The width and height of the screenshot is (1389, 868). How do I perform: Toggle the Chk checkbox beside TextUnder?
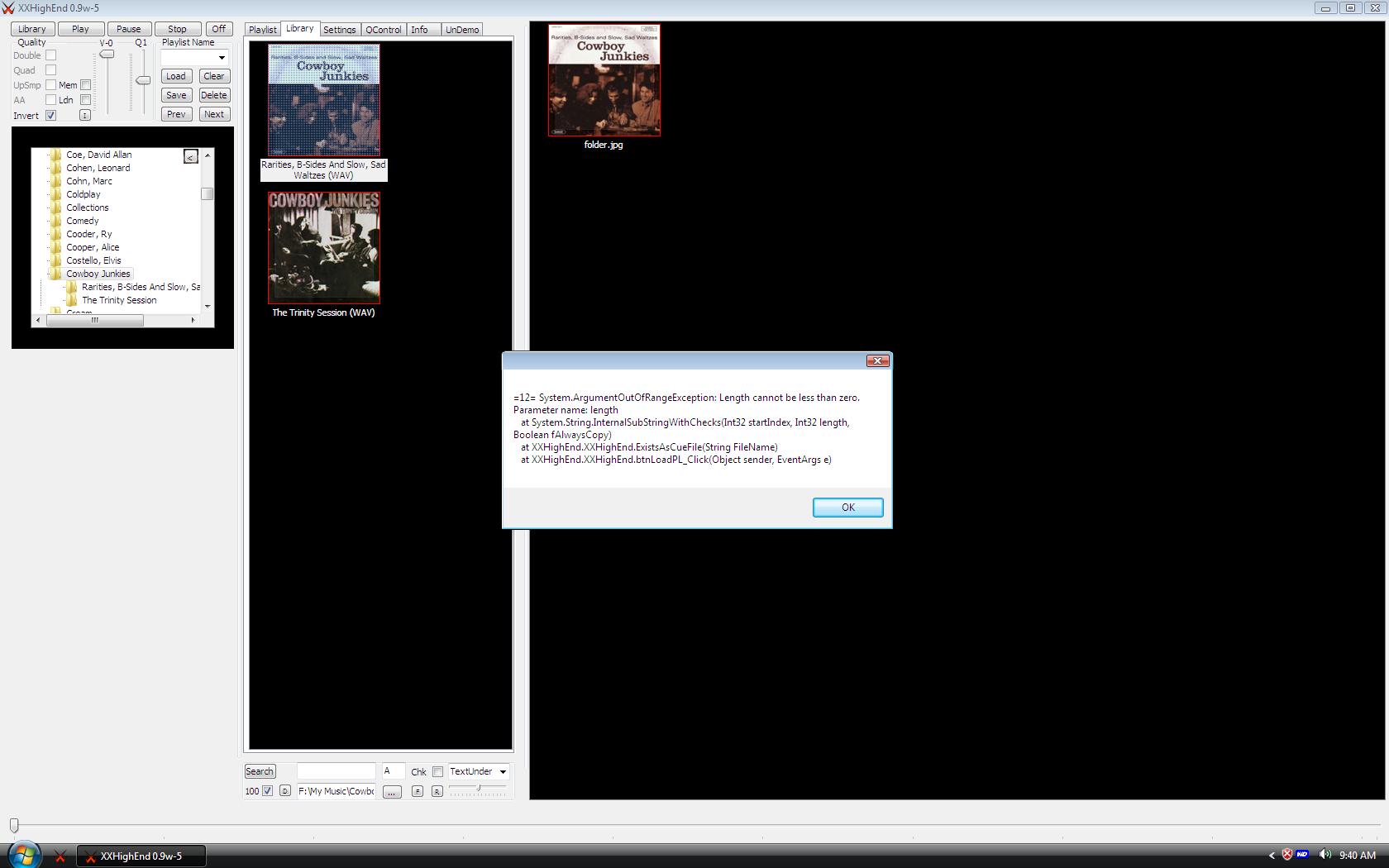coord(437,772)
